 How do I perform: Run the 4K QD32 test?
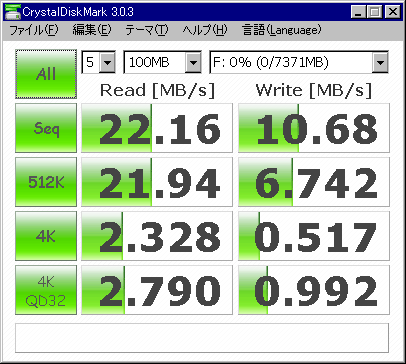point(46,290)
